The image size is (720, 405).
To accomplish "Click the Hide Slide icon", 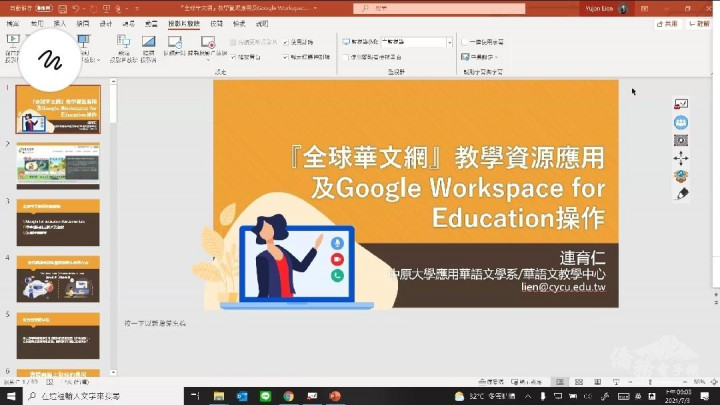I will [148, 42].
